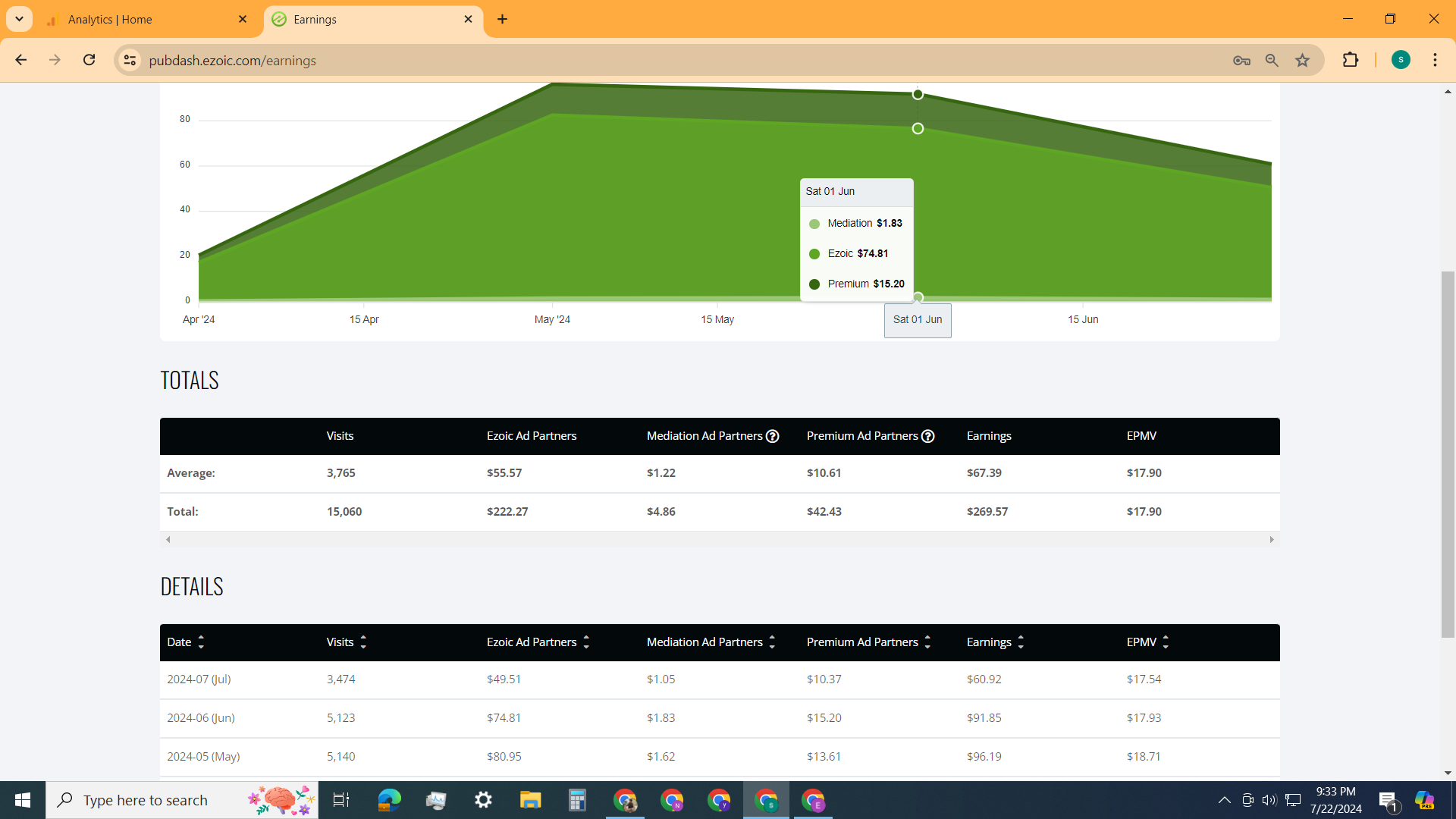The width and height of the screenshot is (1456, 819).
Task: Click total visits value 15,060
Action: tap(344, 512)
